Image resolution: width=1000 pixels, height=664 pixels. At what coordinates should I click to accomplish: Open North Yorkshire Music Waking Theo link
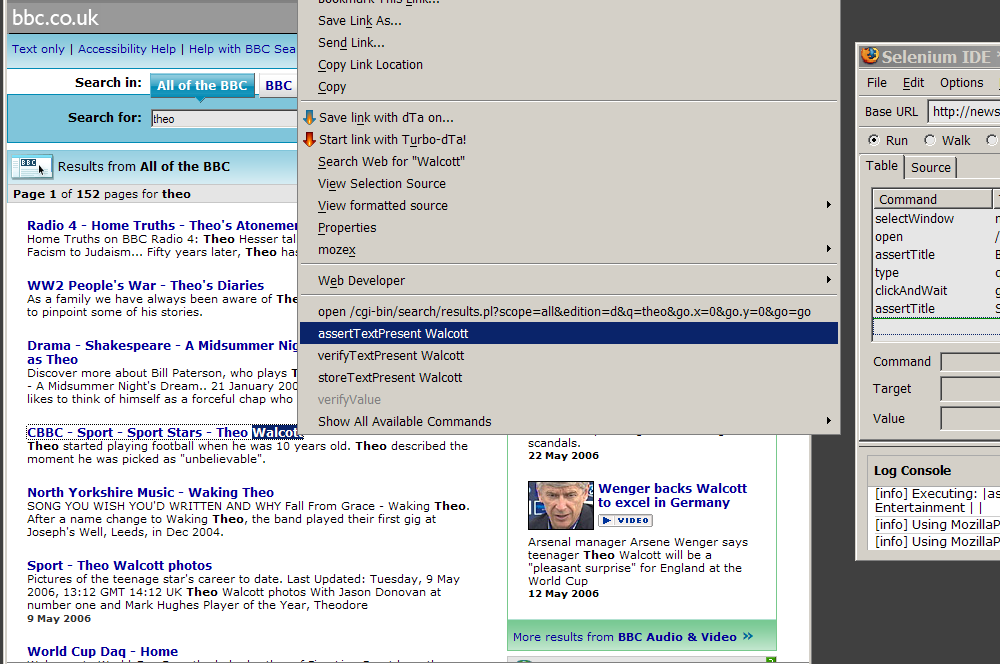(x=151, y=492)
